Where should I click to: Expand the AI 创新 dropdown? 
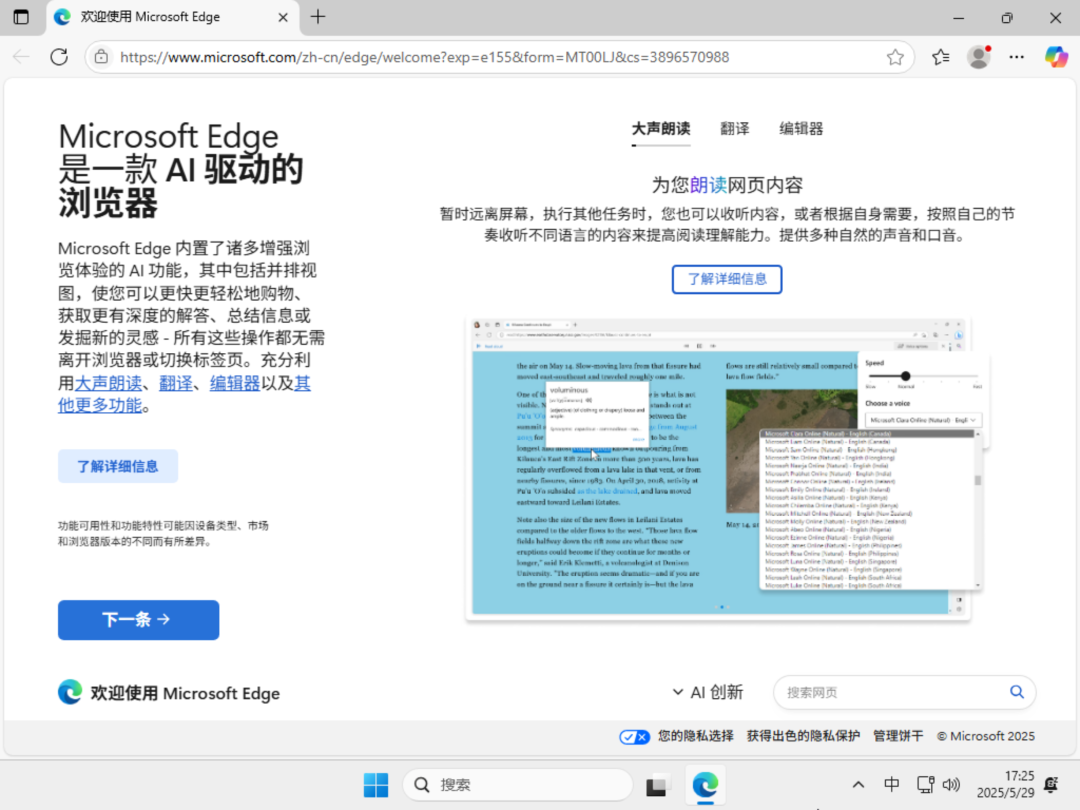click(x=707, y=692)
